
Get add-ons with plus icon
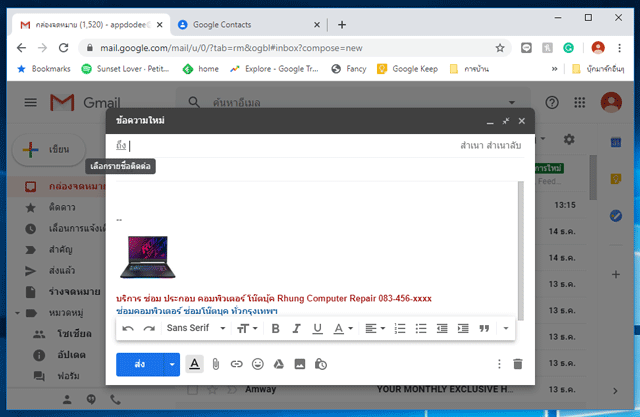coord(616,275)
